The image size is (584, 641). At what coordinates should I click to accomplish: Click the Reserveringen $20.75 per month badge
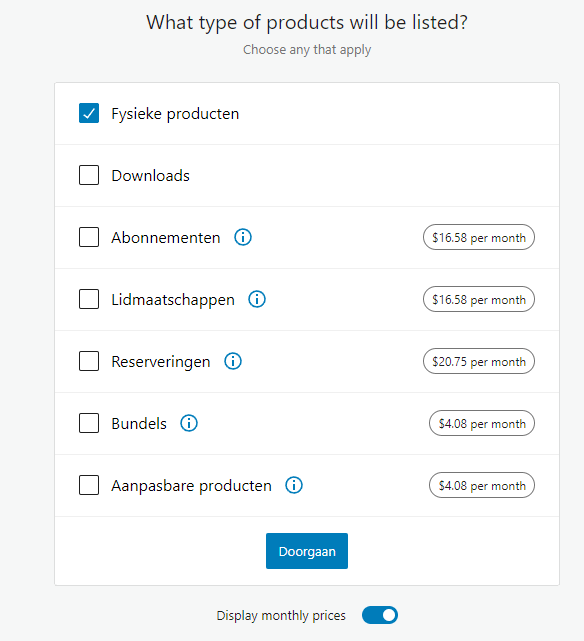pyautogui.click(x=479, y=361)
